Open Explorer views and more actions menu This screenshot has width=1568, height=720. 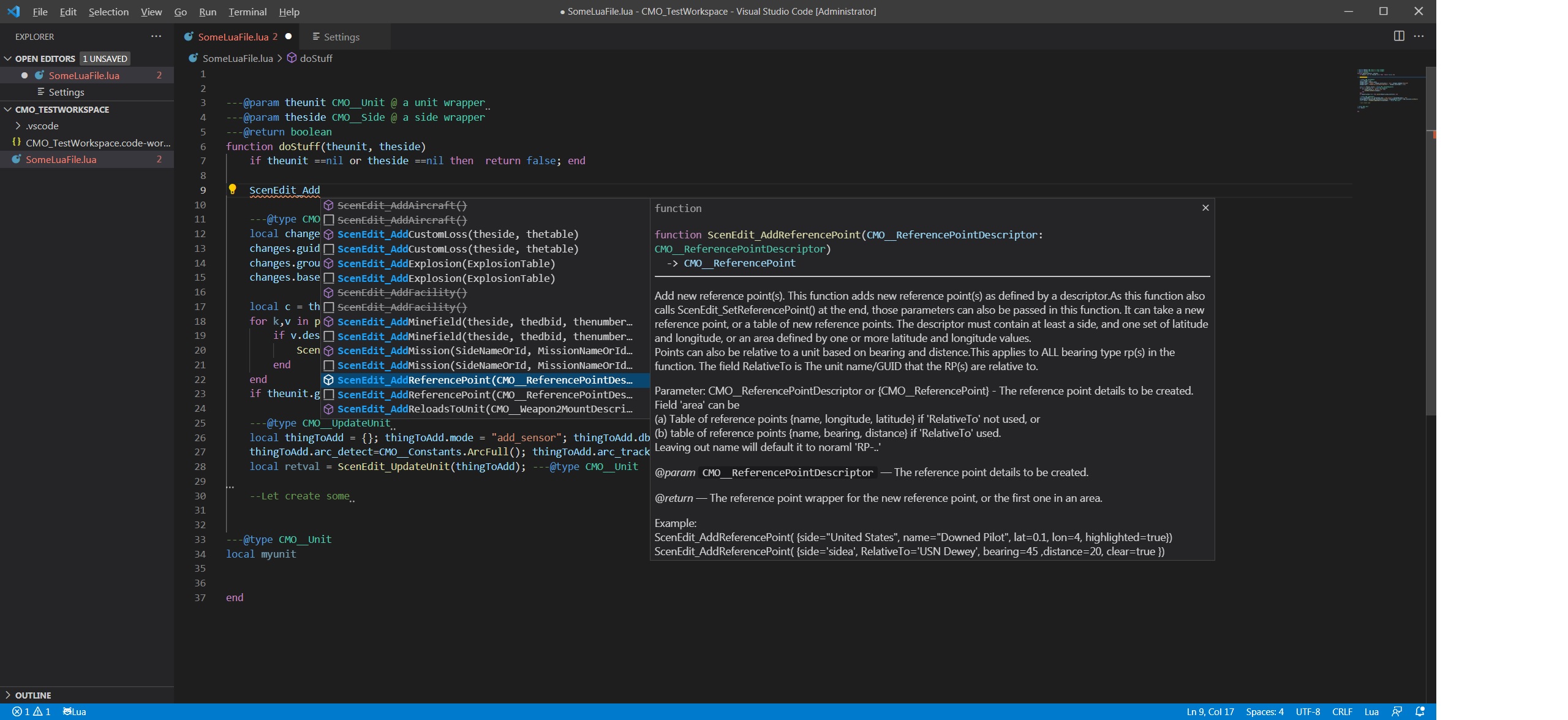pyautogui.click(x=156, y=36)
